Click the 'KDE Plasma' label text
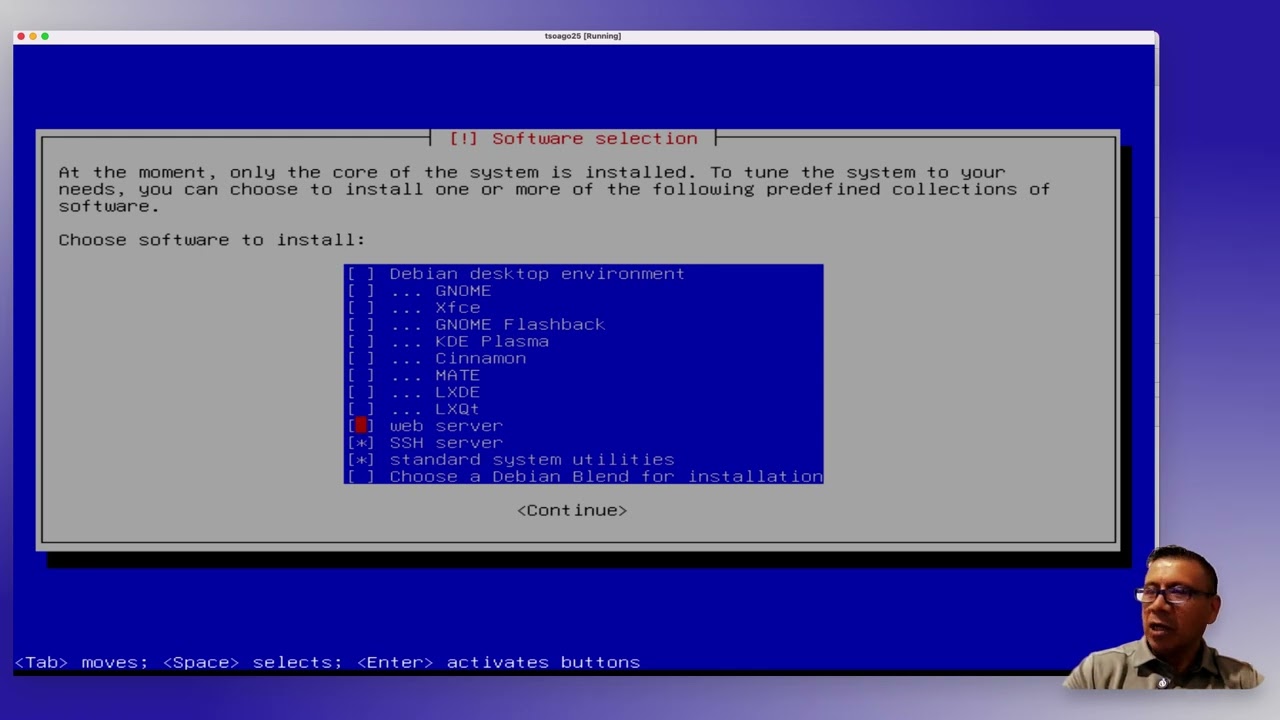 tap(492, 342)
